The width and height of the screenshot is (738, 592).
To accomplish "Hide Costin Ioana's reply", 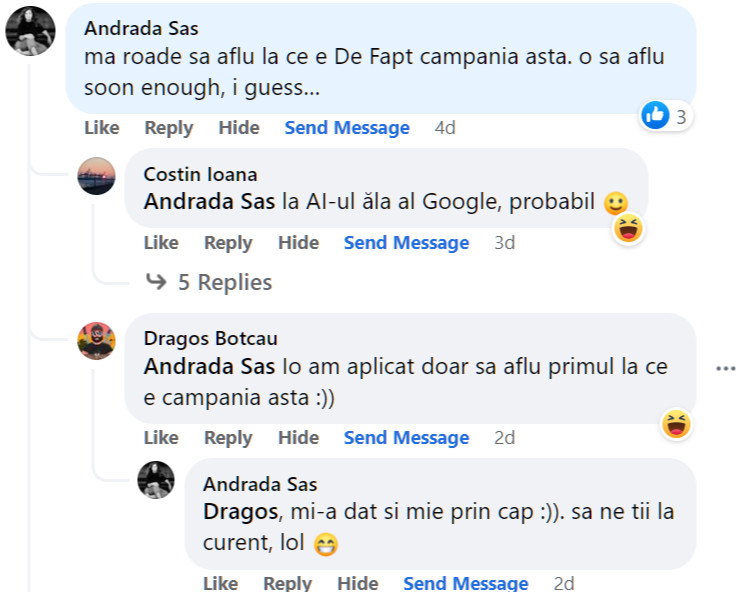I will [298, 243].
